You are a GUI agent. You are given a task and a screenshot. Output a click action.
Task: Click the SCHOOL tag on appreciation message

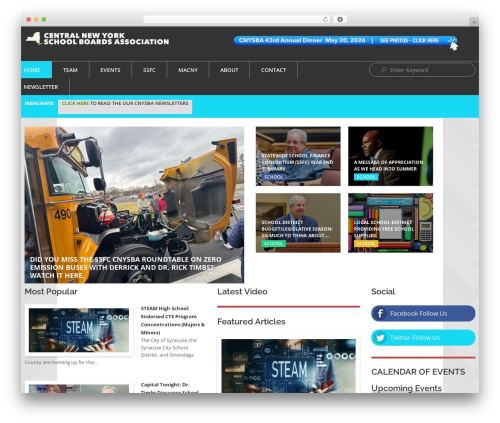(x=366, y=177)
